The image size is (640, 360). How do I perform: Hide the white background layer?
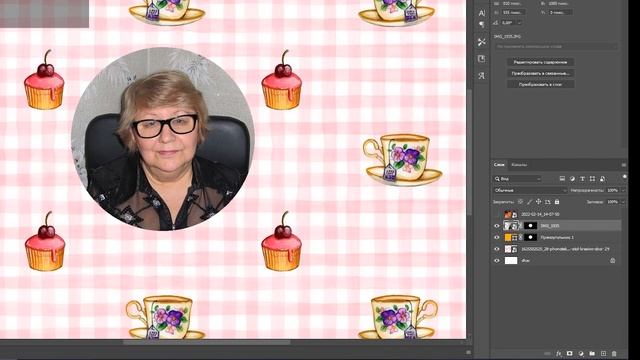click(497, 260)
